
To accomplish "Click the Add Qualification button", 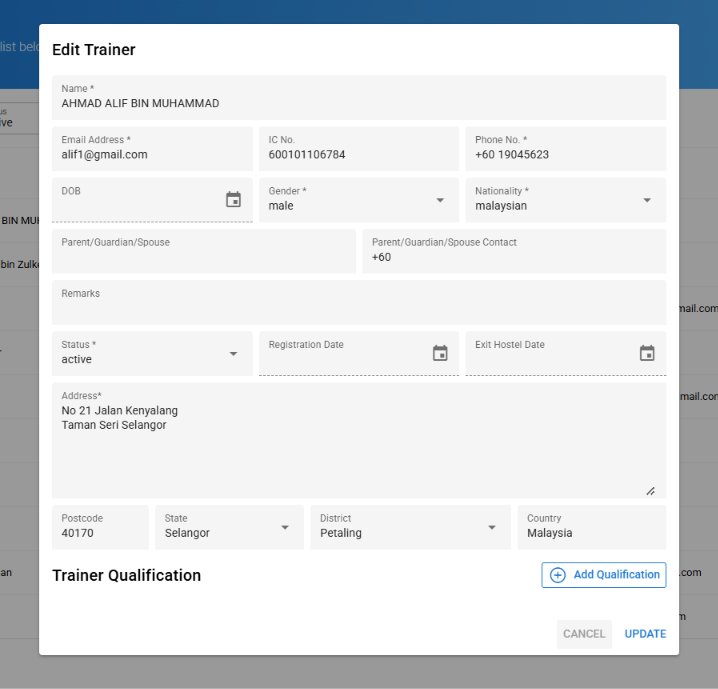I will pos(604,575).
